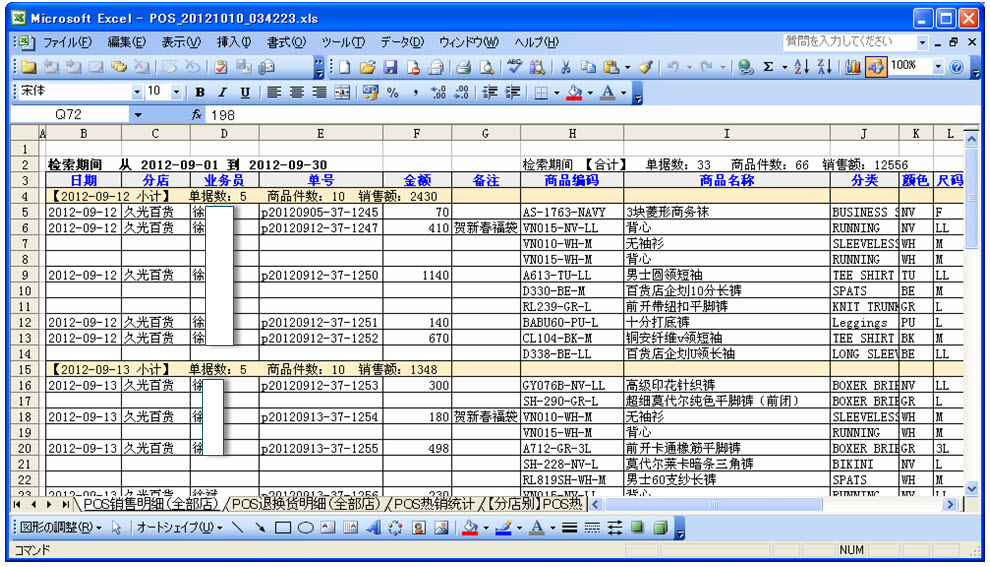Screen dimensions: 990x567
Task: Insert a hyperlink with the globe icon
Action: click(746, 67)
